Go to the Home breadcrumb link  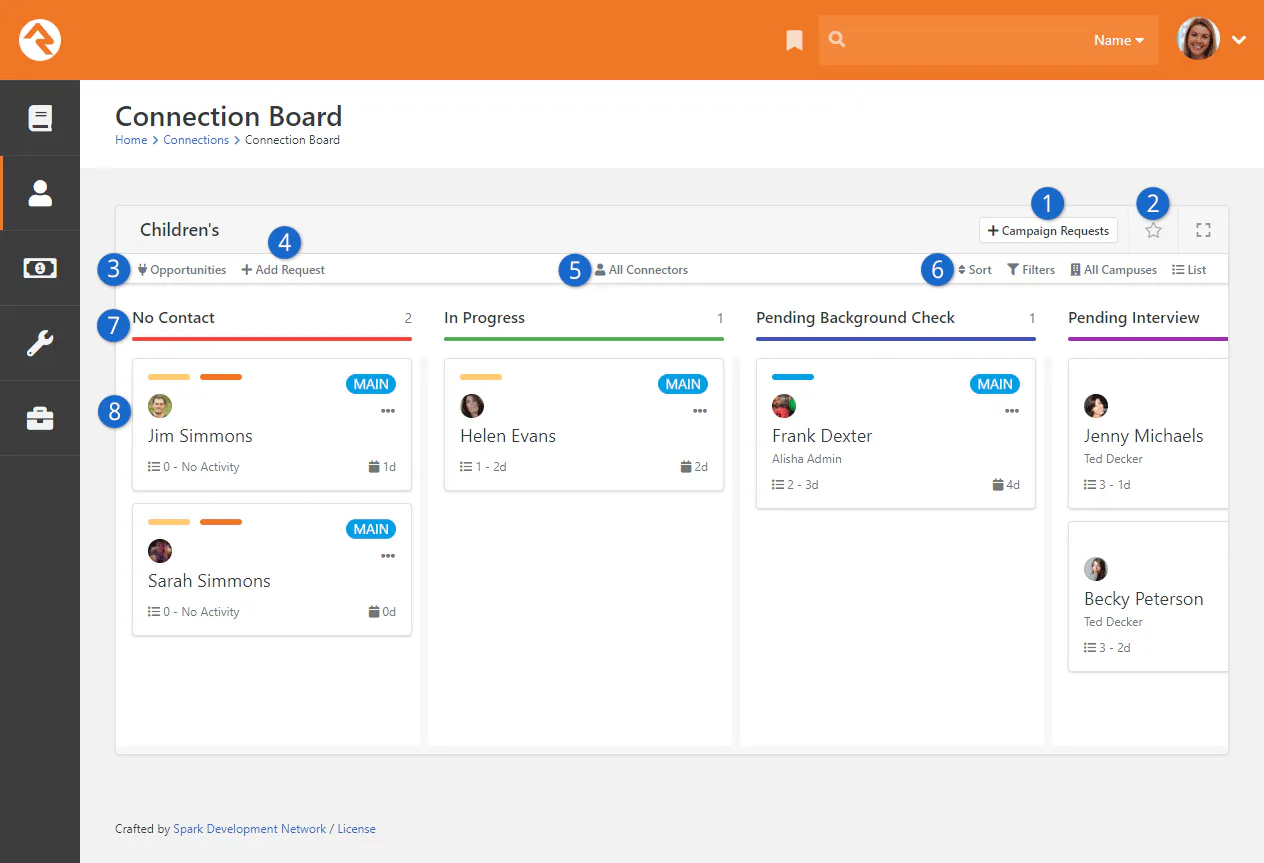pyautogui.click(x=131, y=140)
